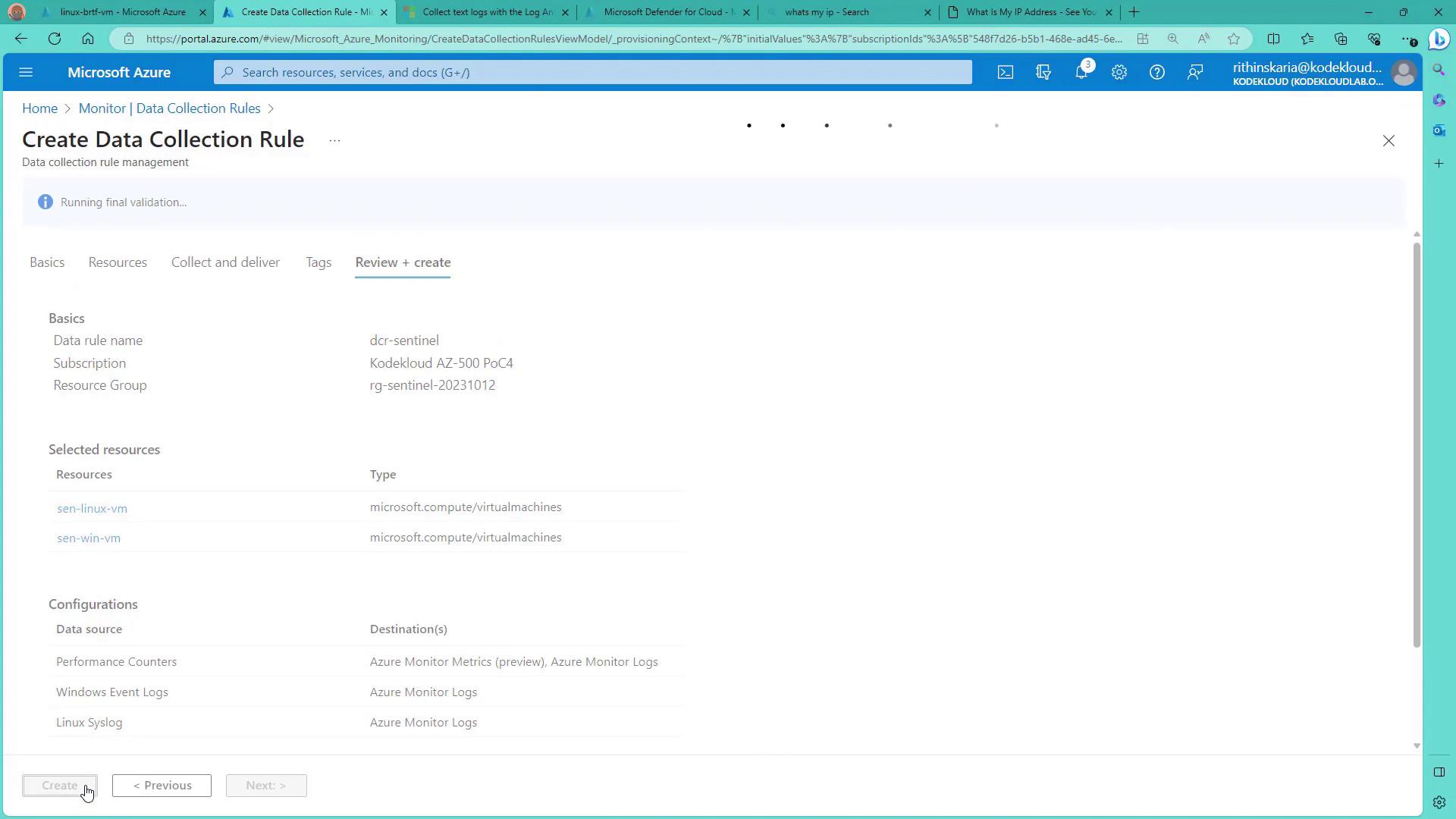Click the Previous button
This screenshot has height=819, width=1456.
pos(162,786)
